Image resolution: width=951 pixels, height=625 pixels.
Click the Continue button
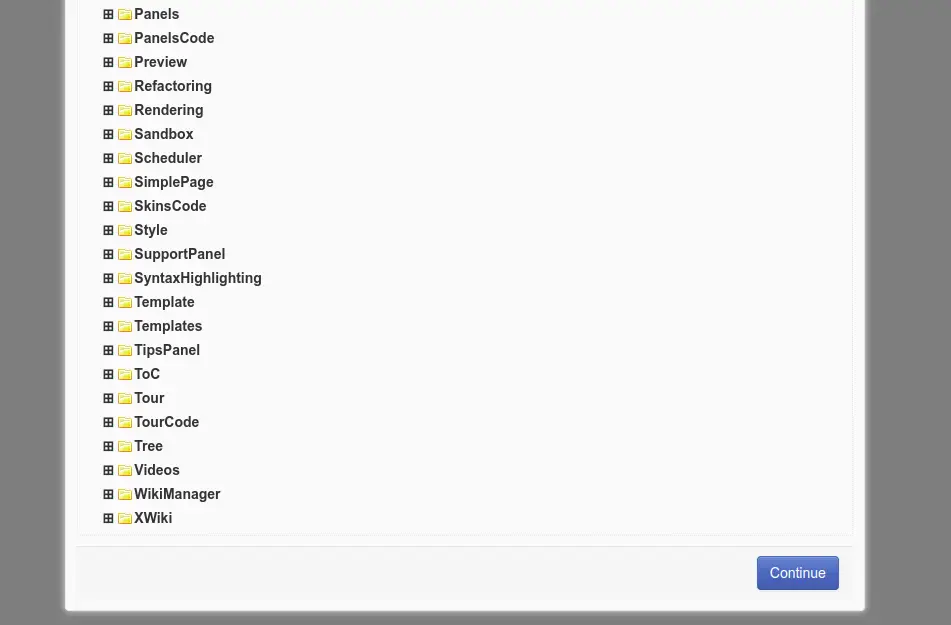pyautogui.click(x=798, y=573)
